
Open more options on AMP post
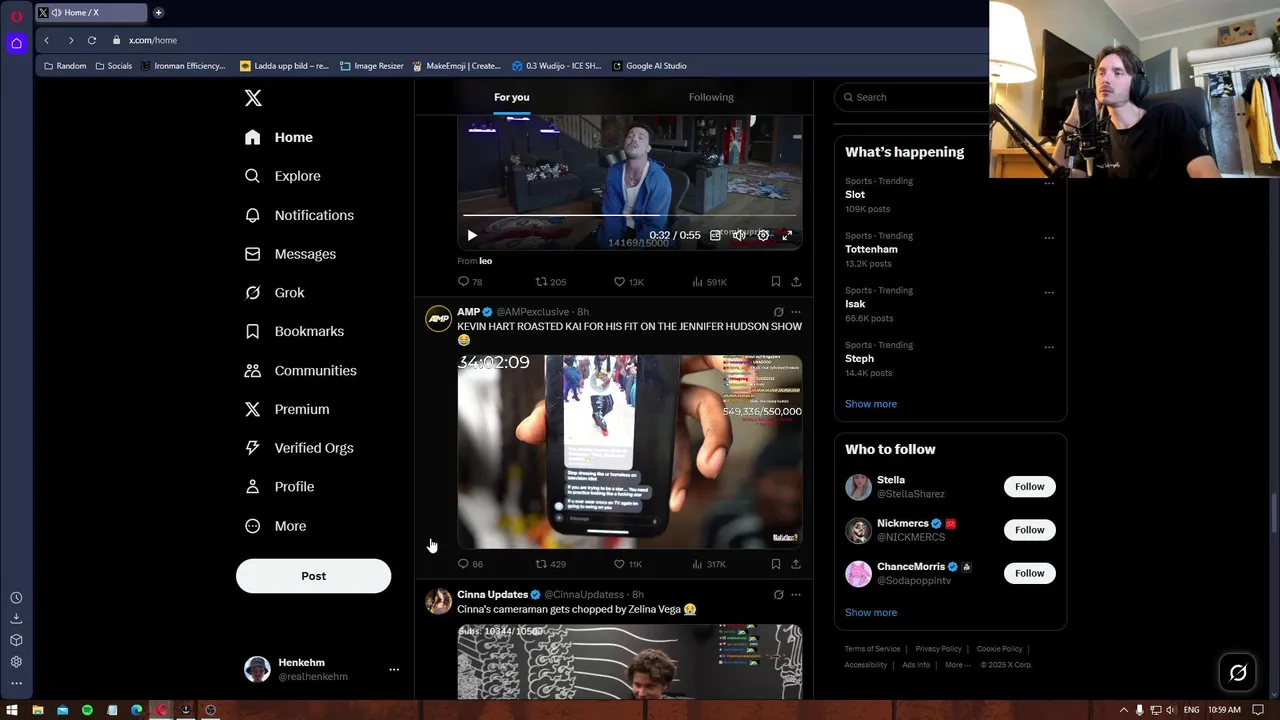click(796, 312)
